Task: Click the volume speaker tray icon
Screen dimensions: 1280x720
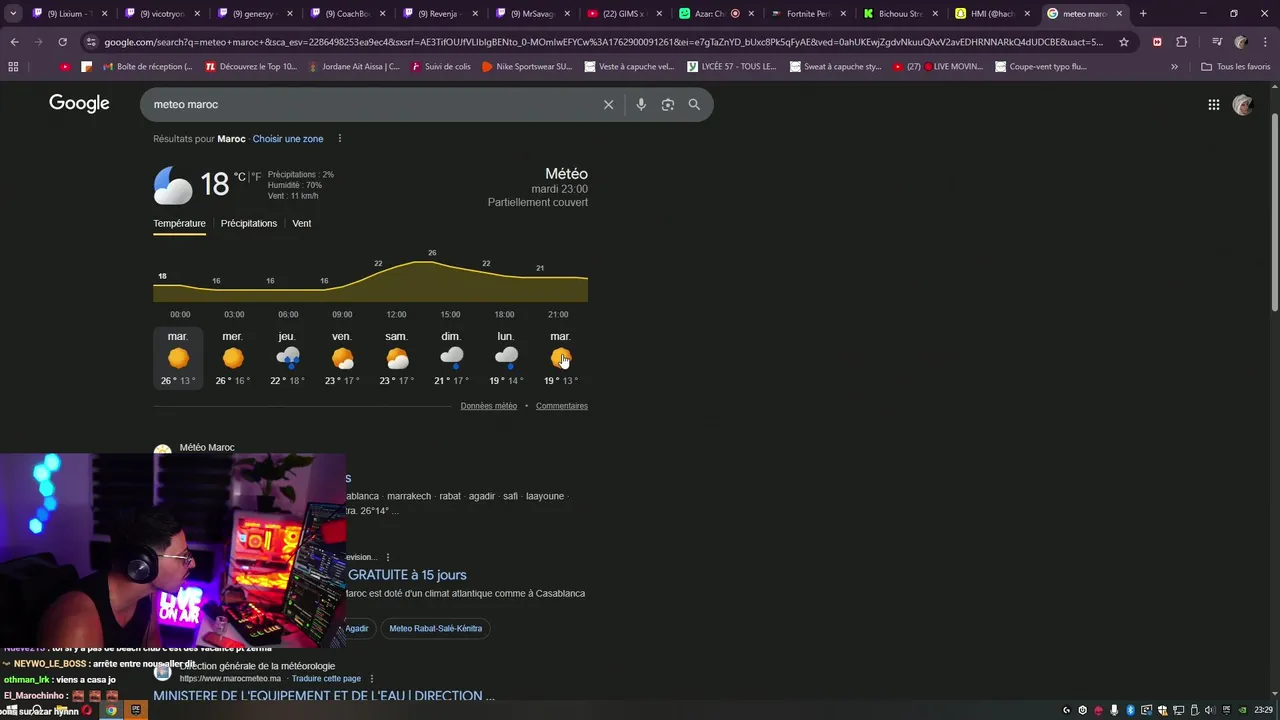Action: pyautogui.click(x=1209, y=710)
